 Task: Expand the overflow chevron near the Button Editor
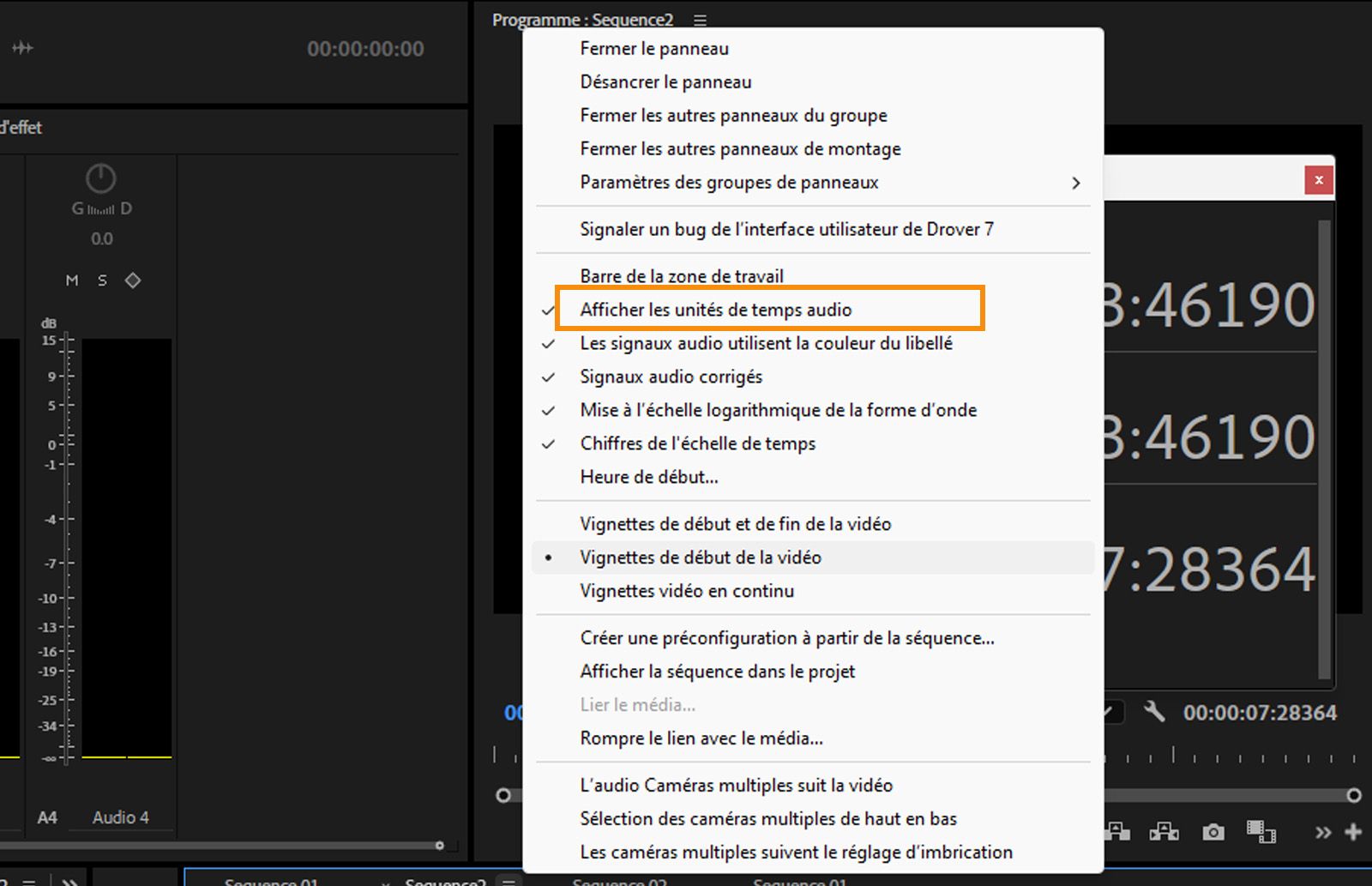[x=1323, y=832]
